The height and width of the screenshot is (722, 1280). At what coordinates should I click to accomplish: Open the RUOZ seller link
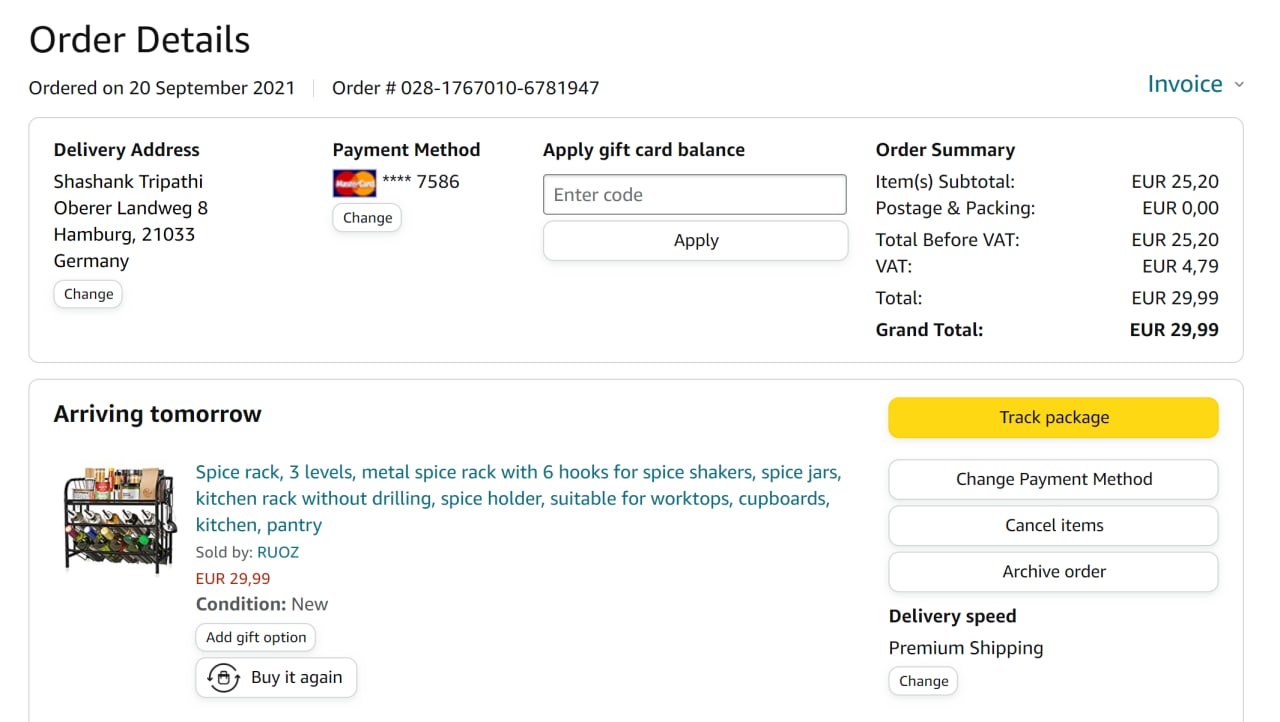click(x=278, y=552)
